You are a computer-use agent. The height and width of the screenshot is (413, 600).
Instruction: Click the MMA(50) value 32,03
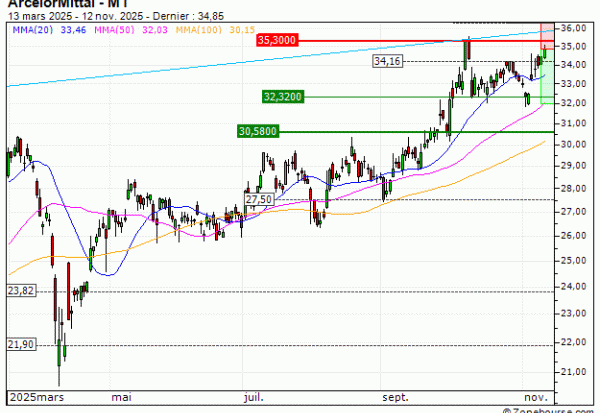pos(155,29)
